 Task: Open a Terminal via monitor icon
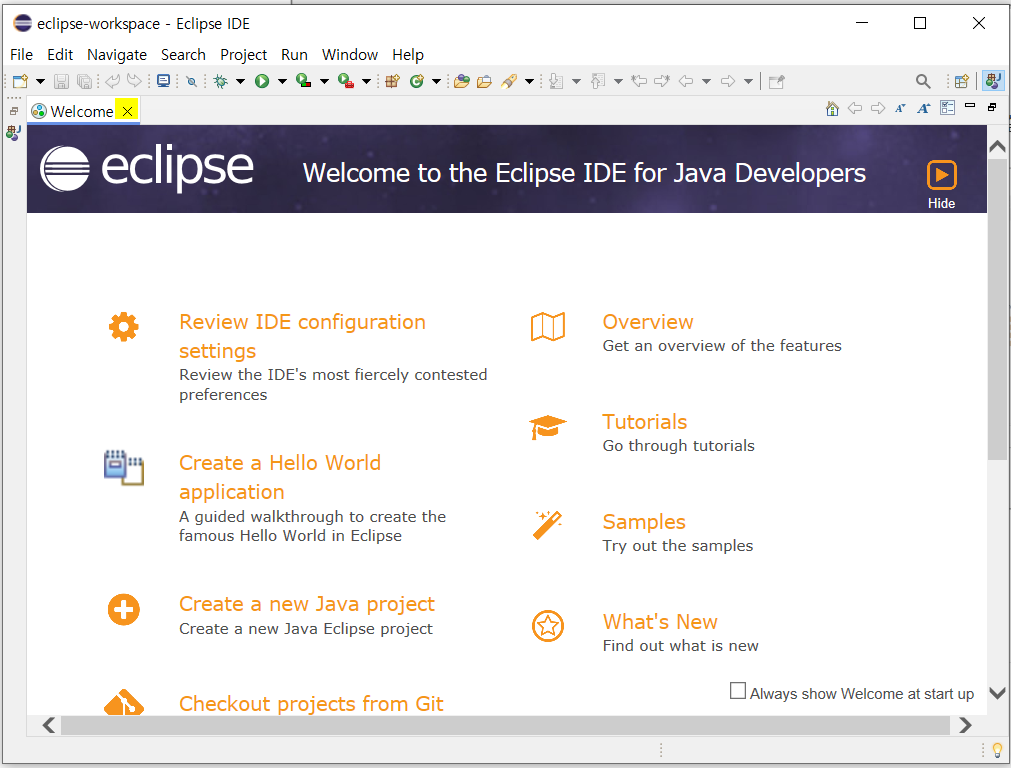click(x=164, y=81)
